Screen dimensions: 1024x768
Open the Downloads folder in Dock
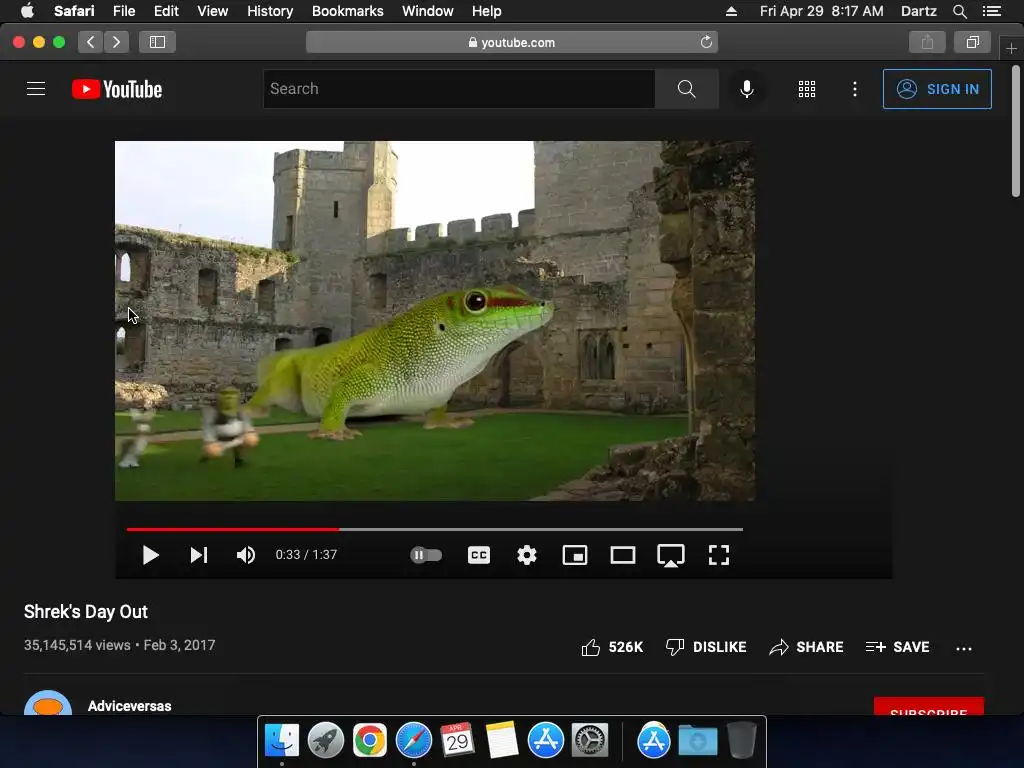tap(697, 741)
